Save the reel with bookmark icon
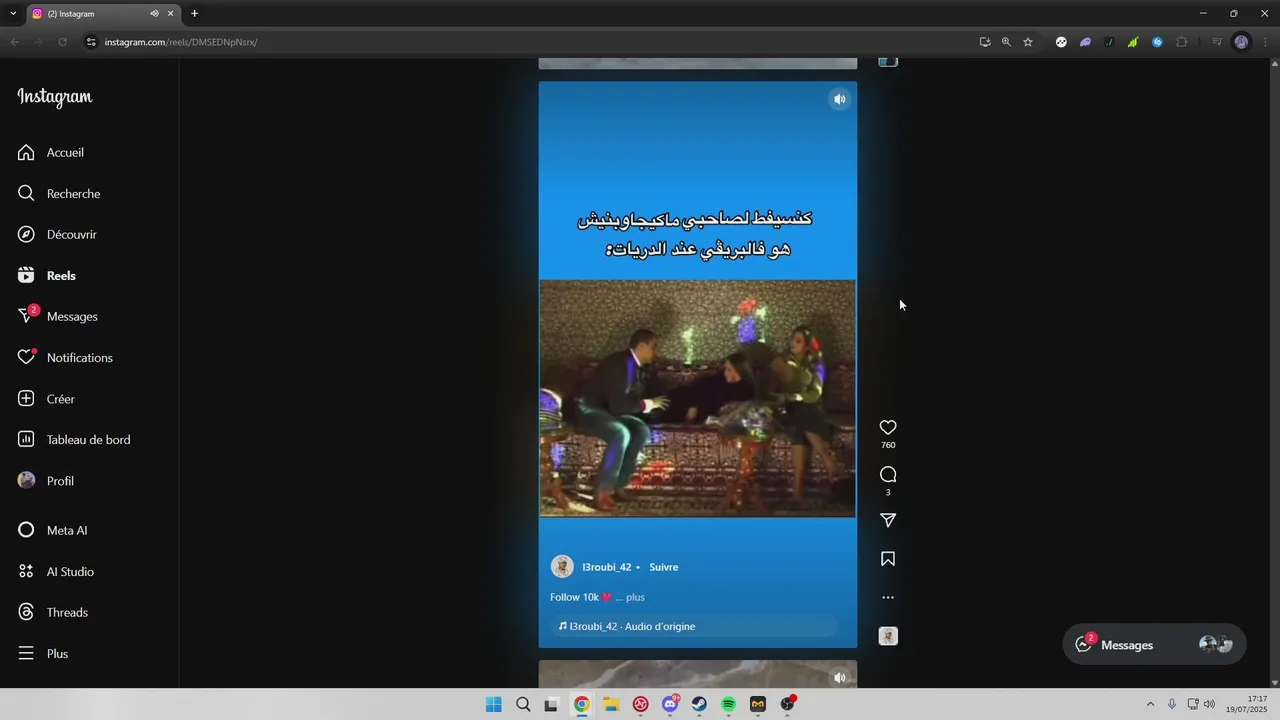1280x720 pixels. click(888, 559)
